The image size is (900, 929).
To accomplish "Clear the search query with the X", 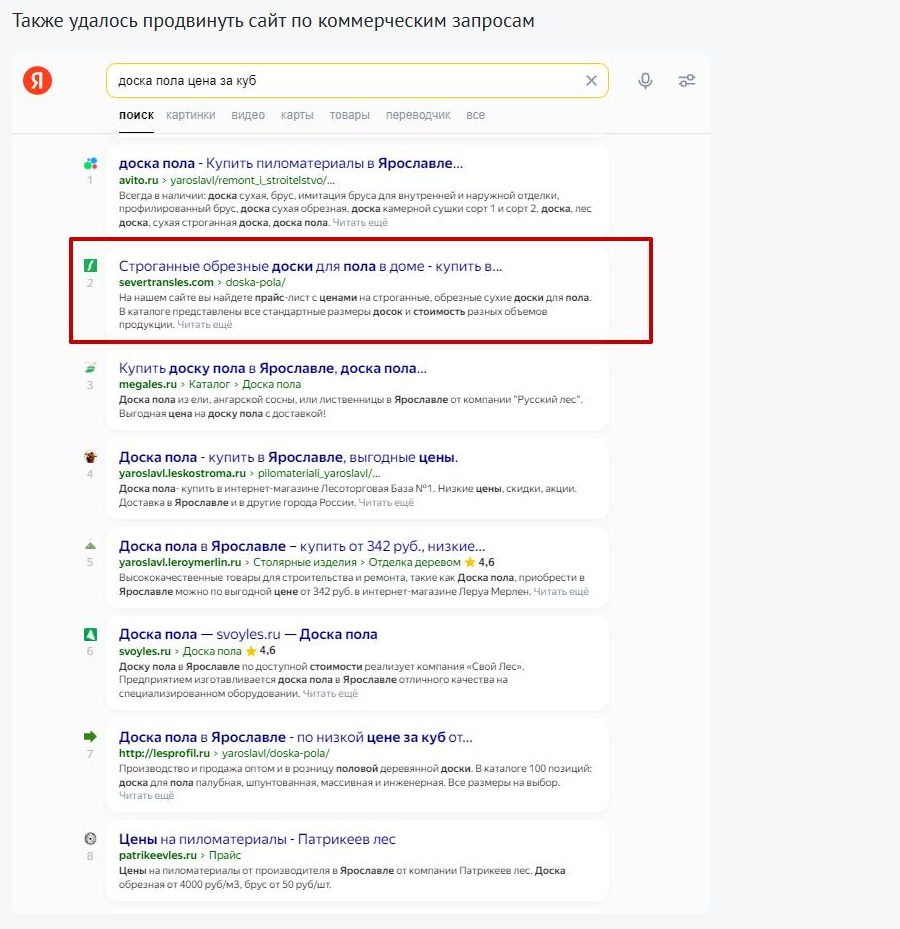I will (591, 81).
